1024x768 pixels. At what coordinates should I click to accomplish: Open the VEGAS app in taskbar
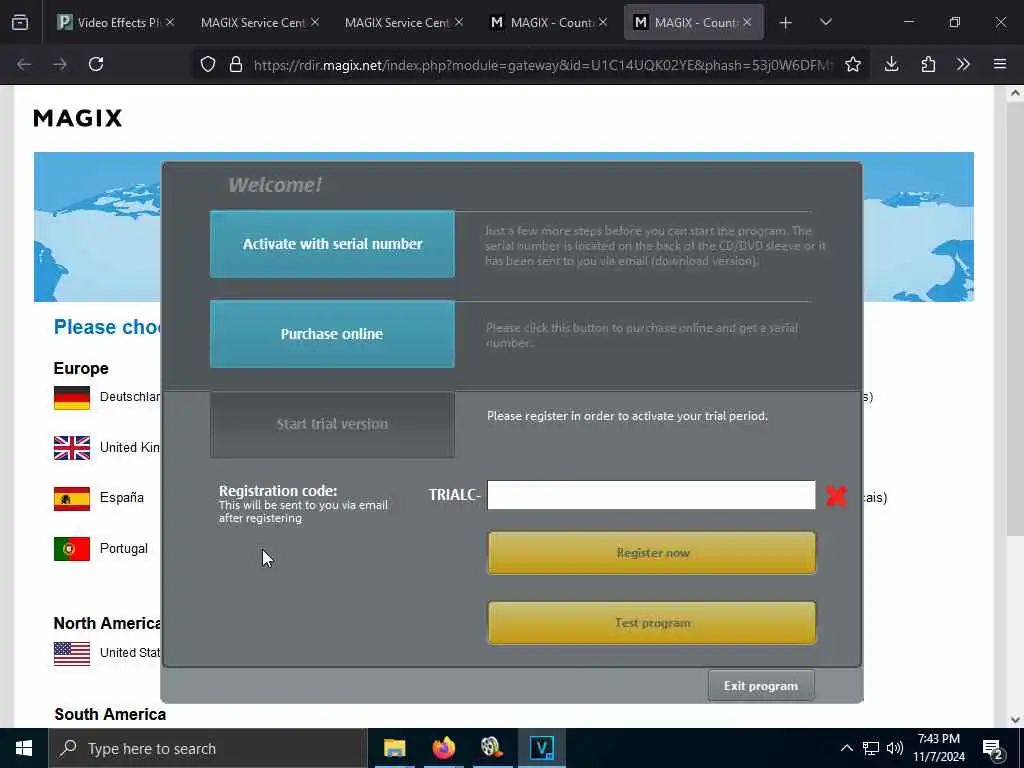[x=541, y=748]
